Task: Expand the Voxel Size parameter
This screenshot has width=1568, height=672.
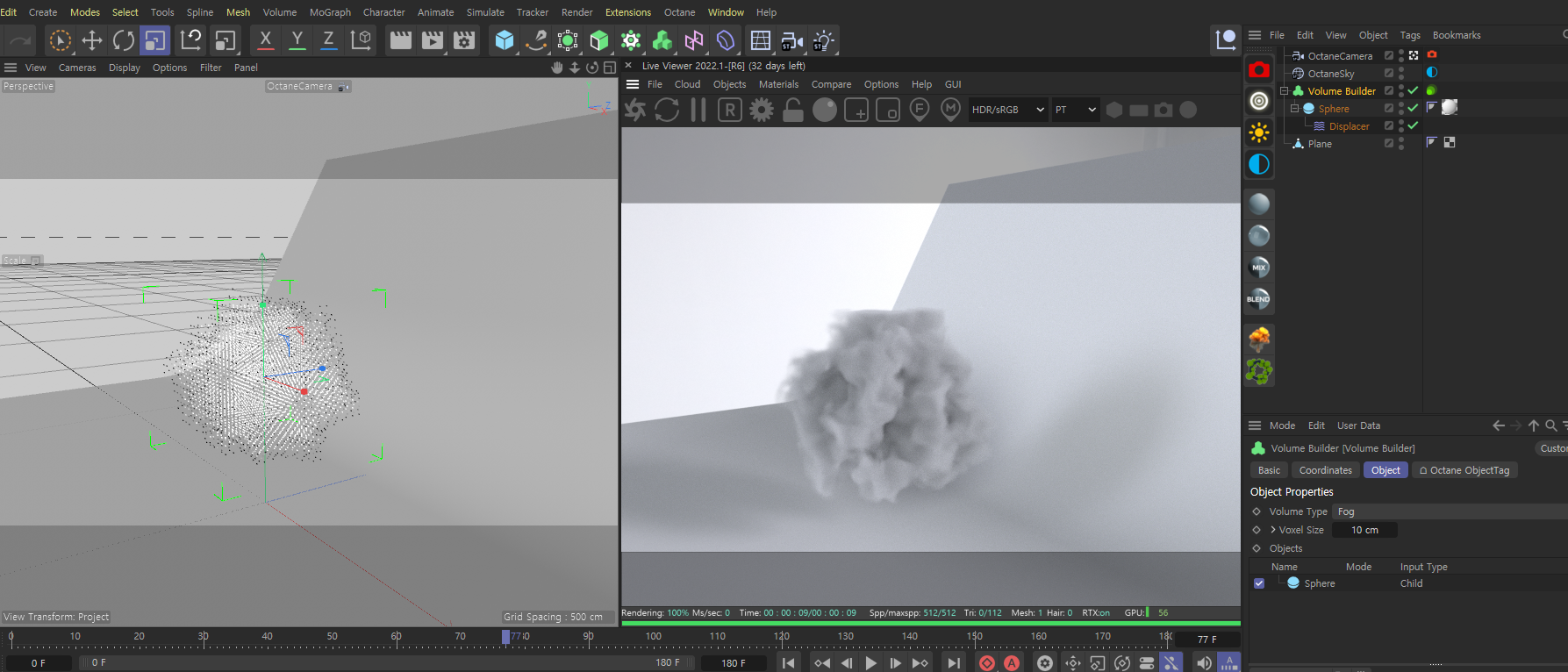Action: (x=1273, y=530)
